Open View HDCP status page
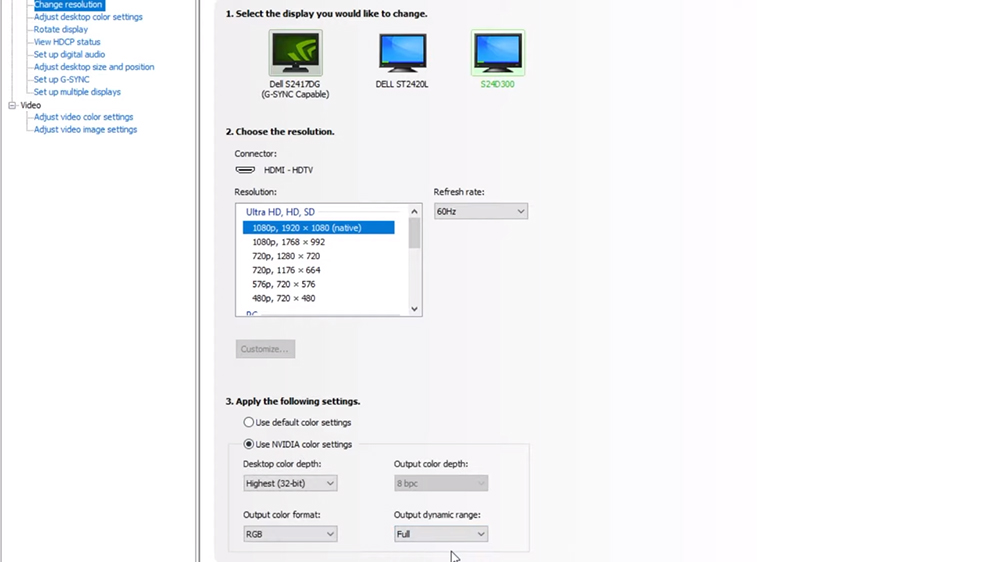The image size is (1000, 562). (x=67, y=42)
